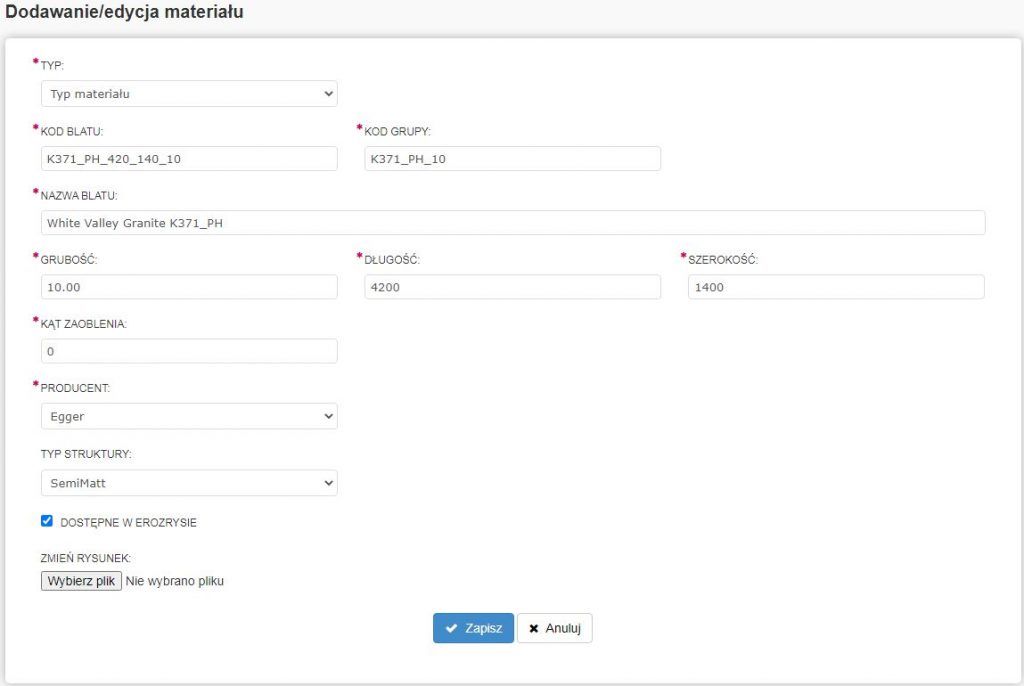Click into the Kod grupy field
1024x686 pixels.
(x=512, y=159)
